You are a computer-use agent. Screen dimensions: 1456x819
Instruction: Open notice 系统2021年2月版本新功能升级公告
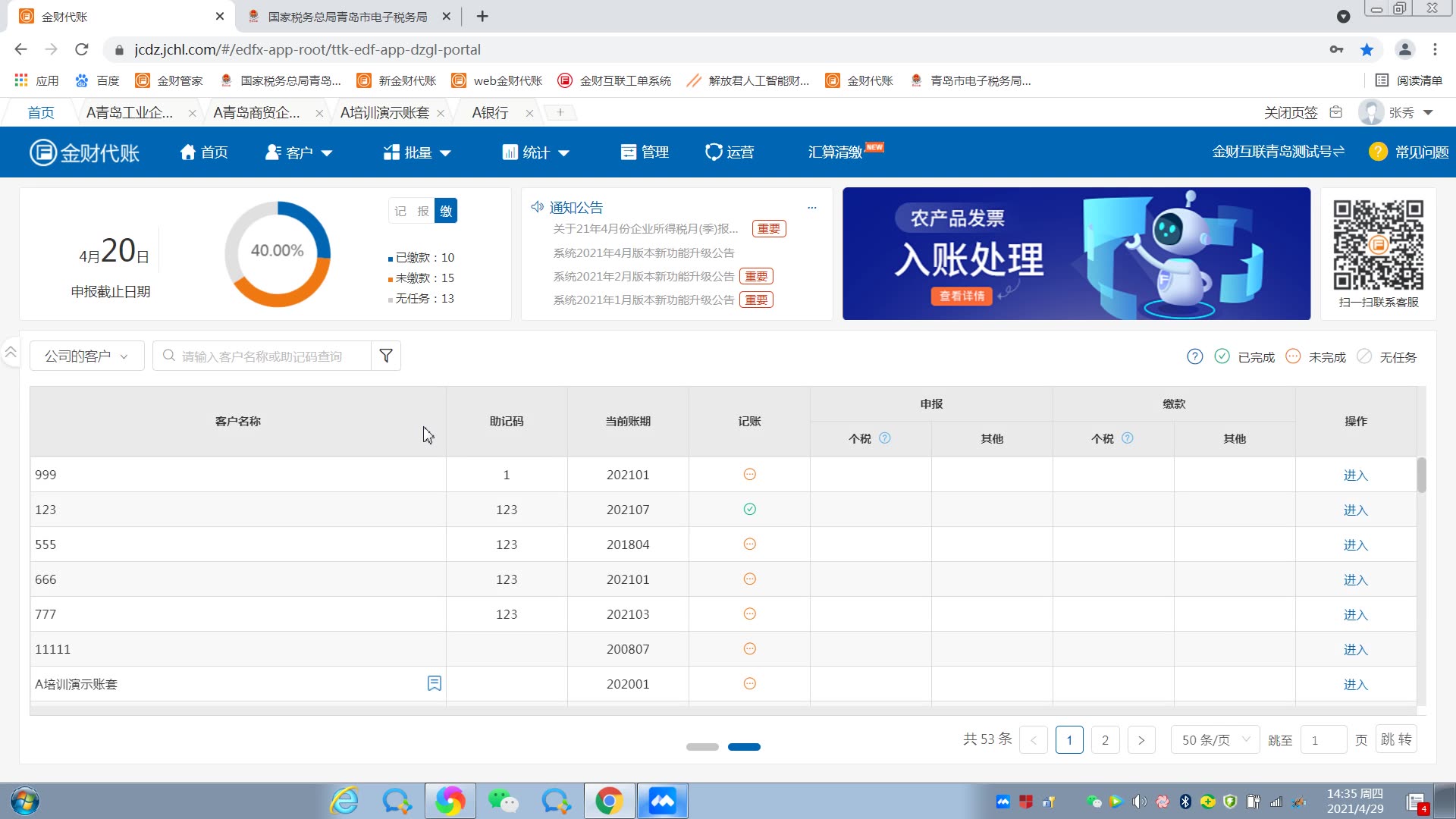click(x=643, y=277)
